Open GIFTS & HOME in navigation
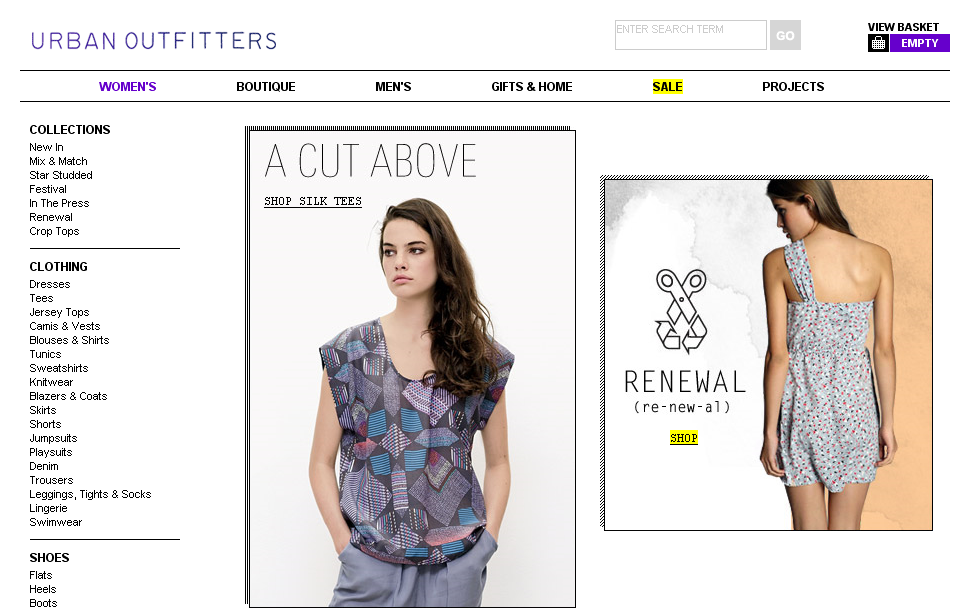970x611 pixels. [532, 87]
